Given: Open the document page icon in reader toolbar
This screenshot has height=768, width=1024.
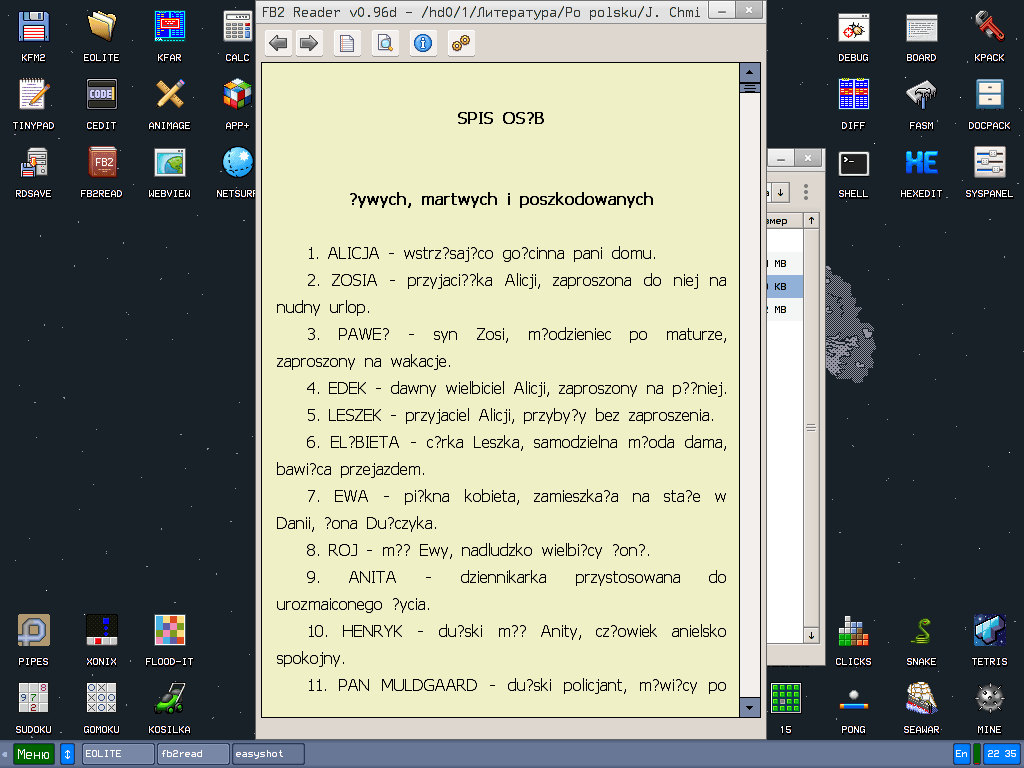Looking at the screenshot, I should tap(347, 43).
